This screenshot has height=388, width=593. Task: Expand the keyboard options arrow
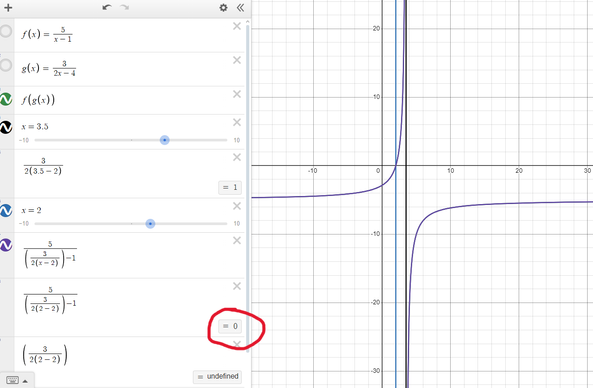click(25, 381)
